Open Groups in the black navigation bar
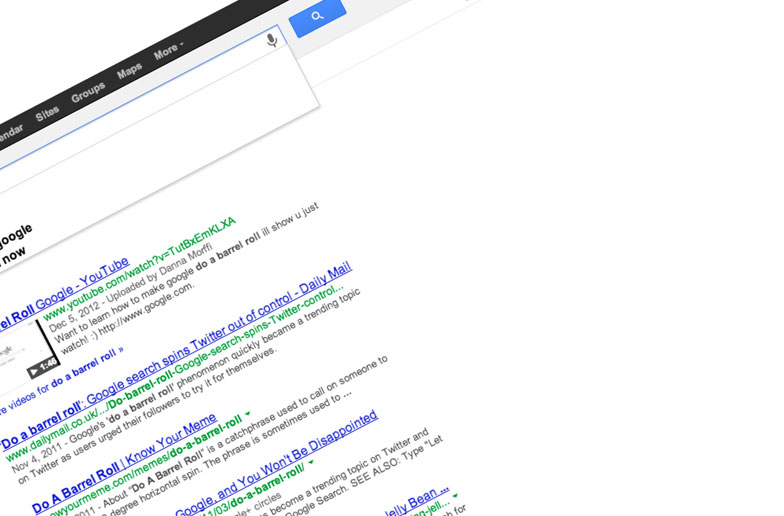The height and width of the screenshot is (516, 784). click(88, 92)
